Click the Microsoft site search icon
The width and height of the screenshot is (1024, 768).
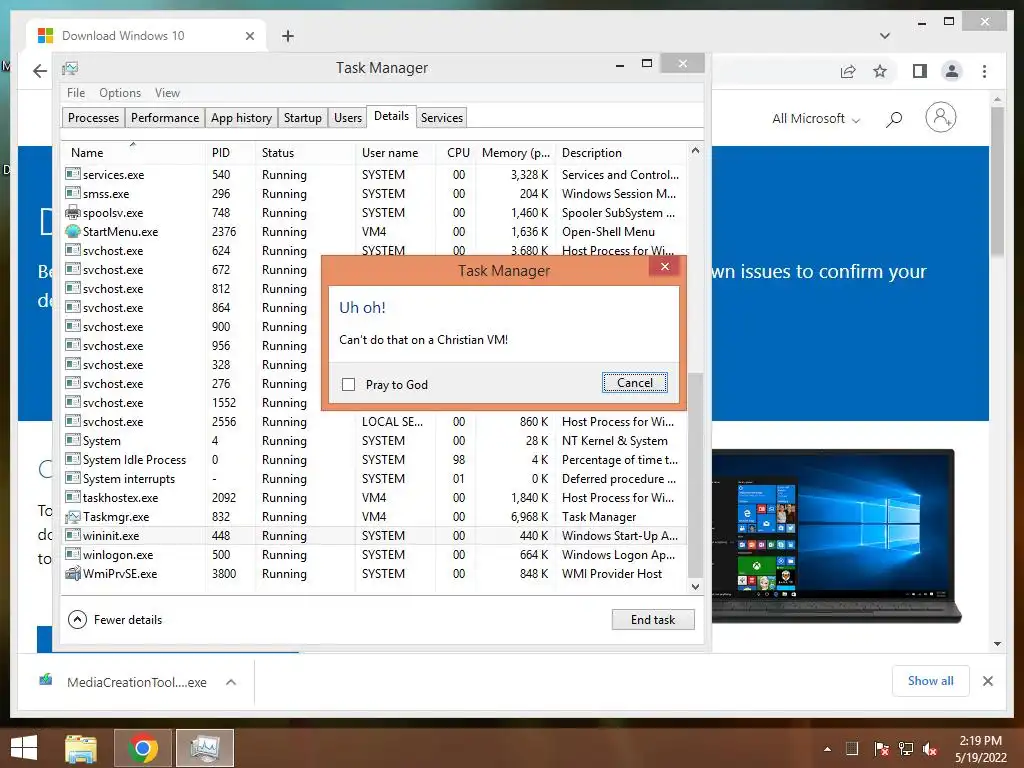click(894, 119)
